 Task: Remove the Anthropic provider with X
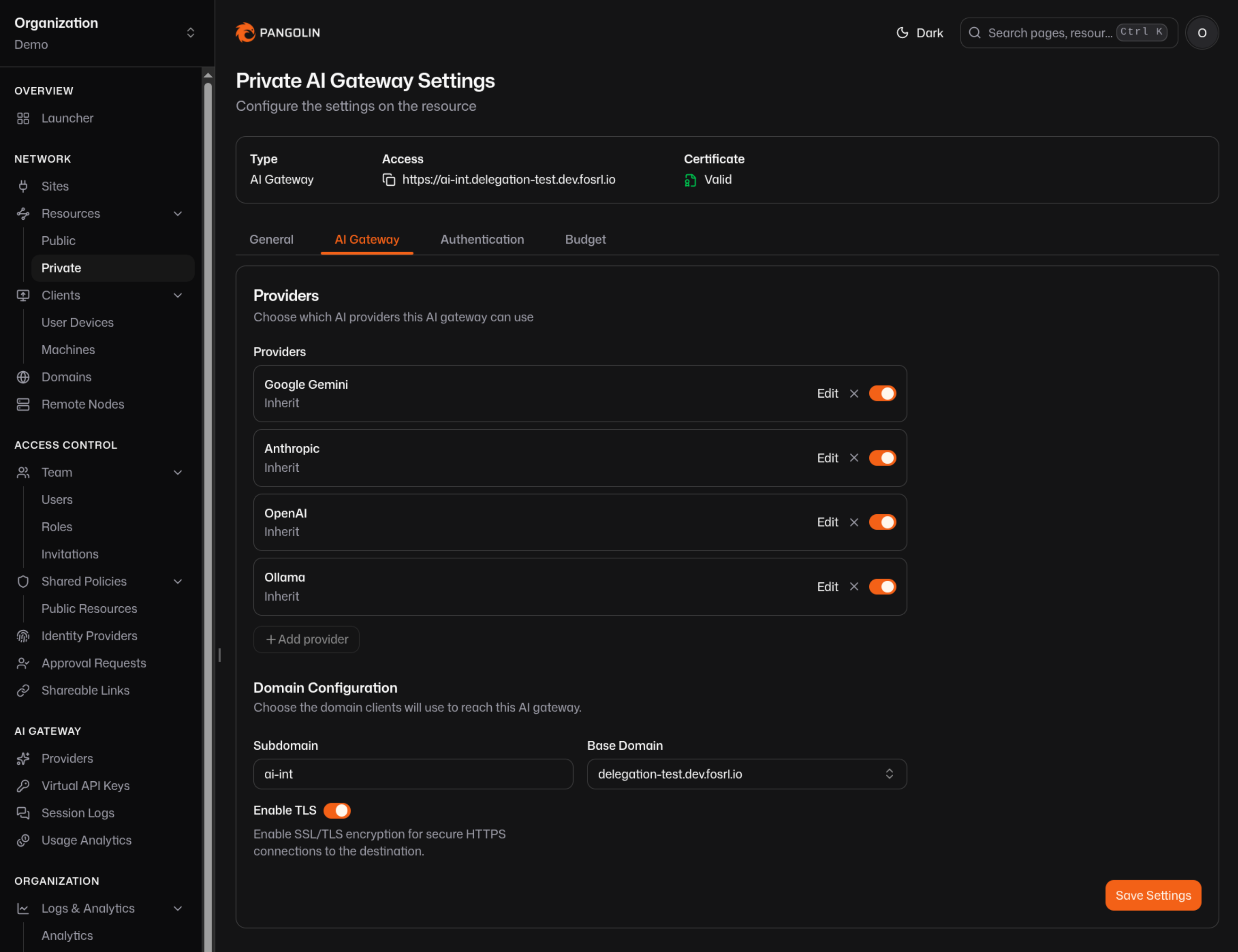click(x=854, y=458)
